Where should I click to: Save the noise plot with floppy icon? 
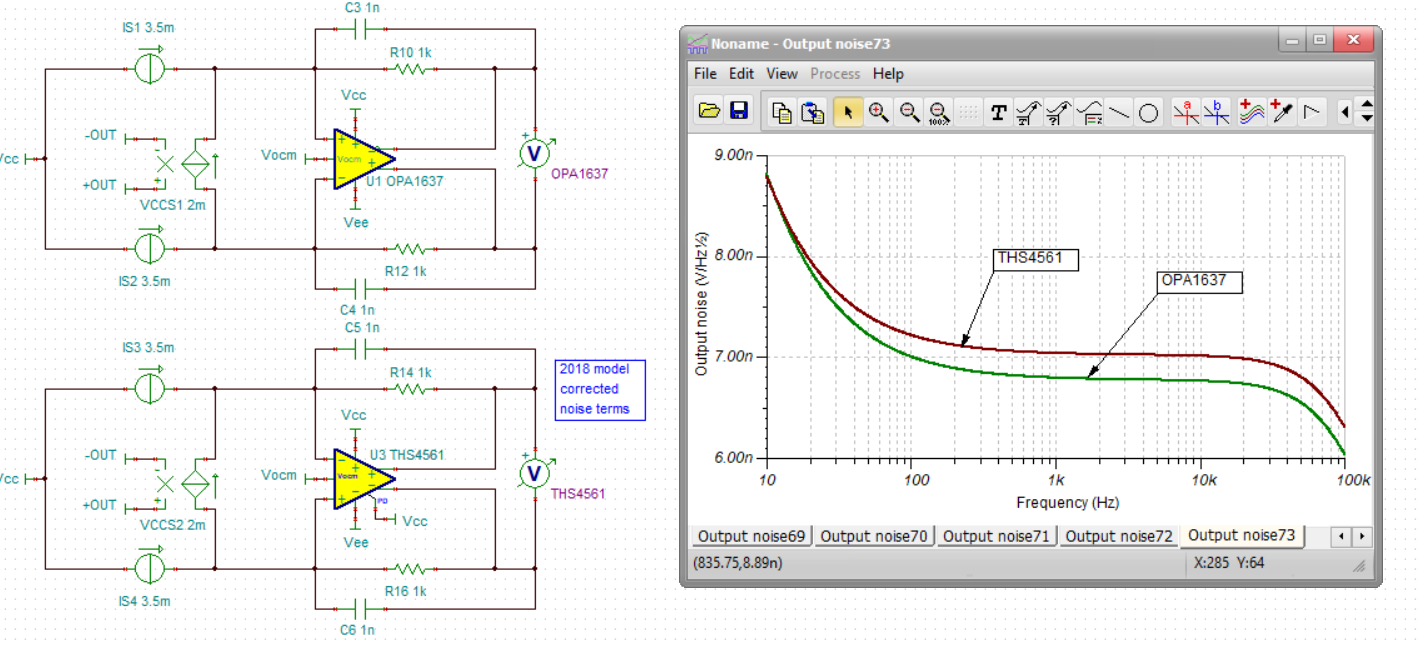point(739,111)
